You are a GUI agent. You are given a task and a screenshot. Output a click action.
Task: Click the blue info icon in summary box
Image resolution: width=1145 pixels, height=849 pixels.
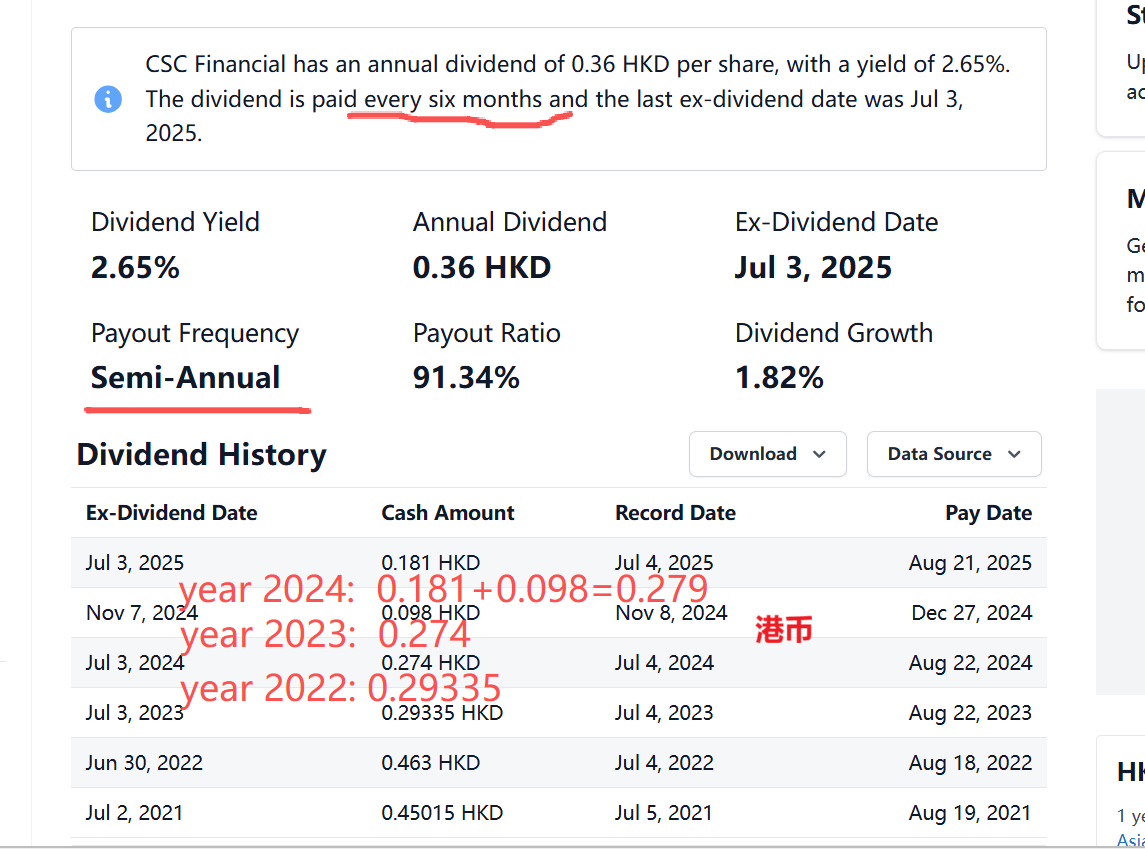click(108, 99)
